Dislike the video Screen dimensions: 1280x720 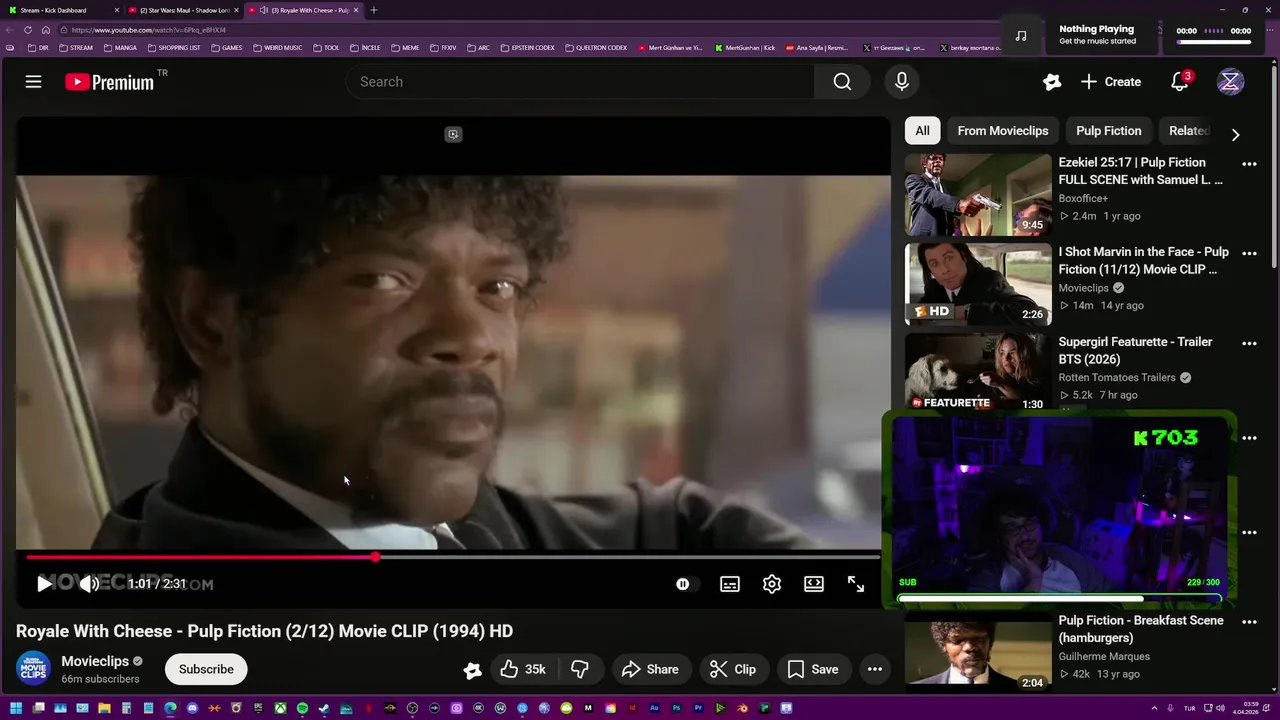[580, 669]
